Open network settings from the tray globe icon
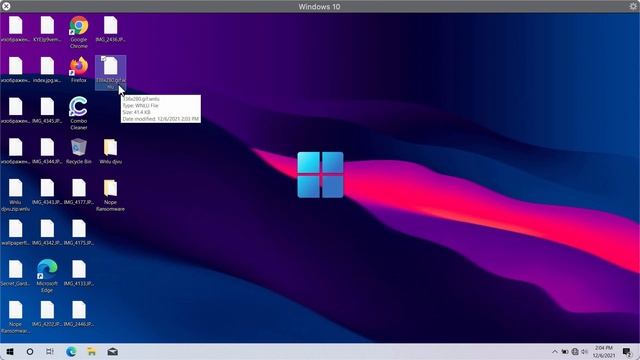Image resolution: width=640 pixels, height=360 pixels. click(575, 351)
